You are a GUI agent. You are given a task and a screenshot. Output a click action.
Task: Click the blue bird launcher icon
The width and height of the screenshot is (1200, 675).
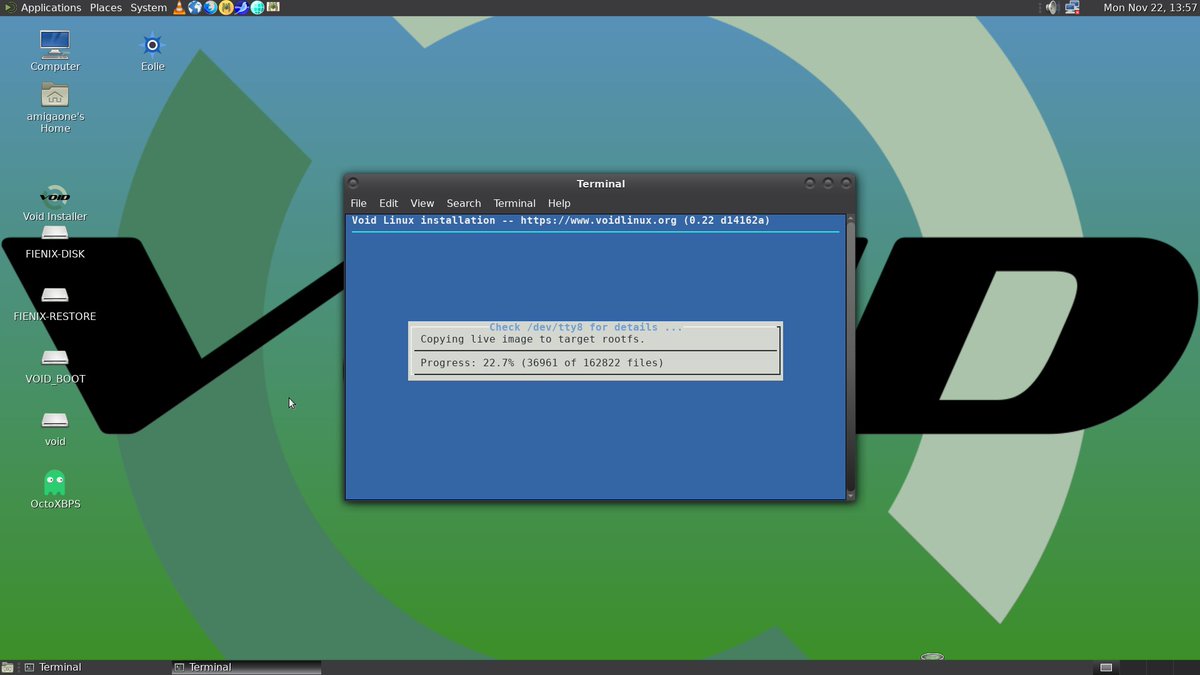coord(241,7)
